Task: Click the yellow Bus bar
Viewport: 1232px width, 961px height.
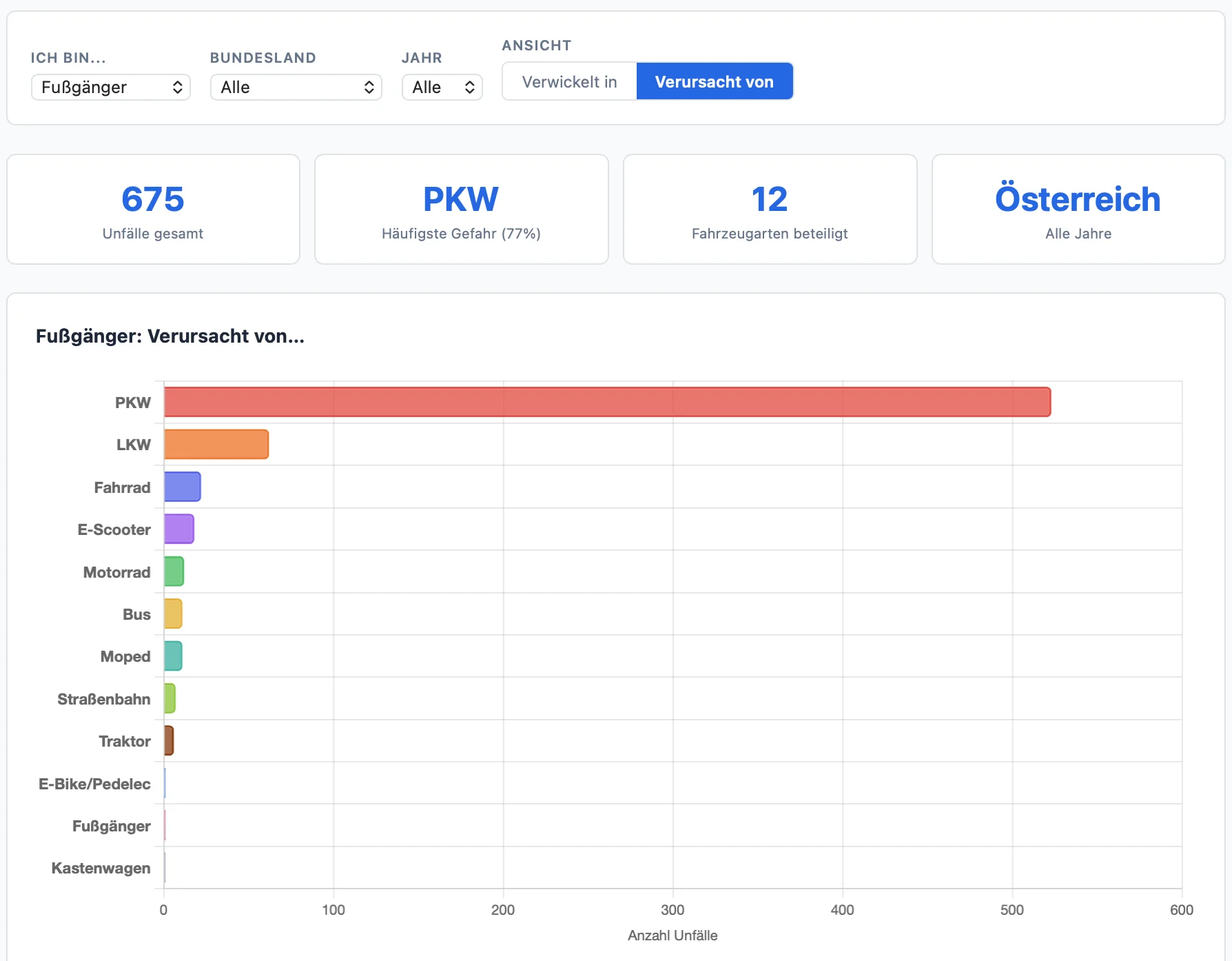Action: (173, 614)
